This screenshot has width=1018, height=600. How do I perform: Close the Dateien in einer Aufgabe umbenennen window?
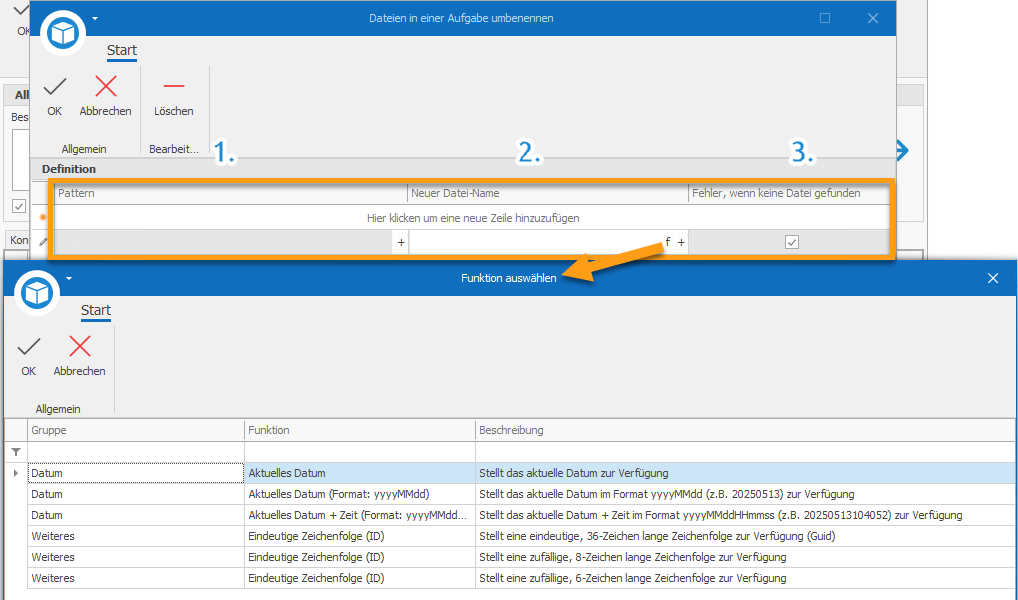(x=873, y=18)
